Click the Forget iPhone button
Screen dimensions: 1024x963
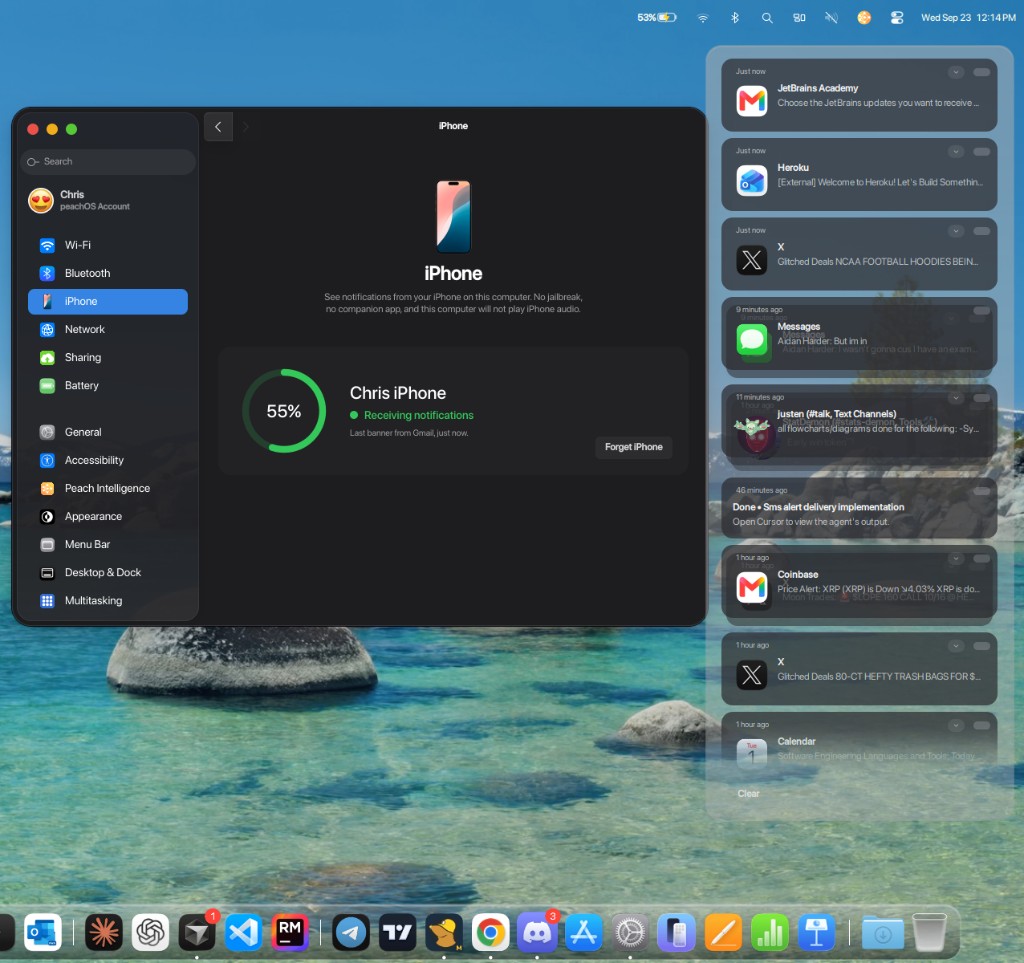(x=633, y=447)
